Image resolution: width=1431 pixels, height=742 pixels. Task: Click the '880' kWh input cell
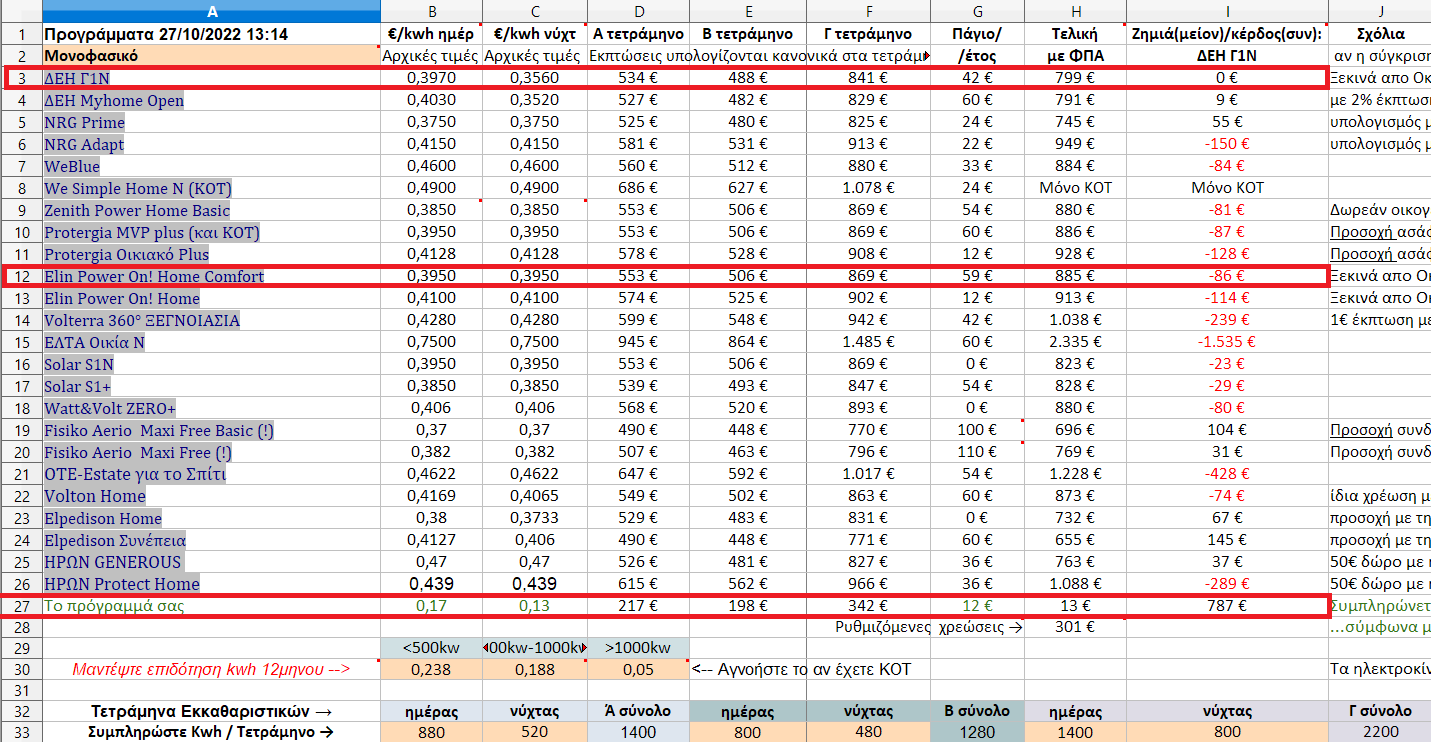[x=430, y=732]
